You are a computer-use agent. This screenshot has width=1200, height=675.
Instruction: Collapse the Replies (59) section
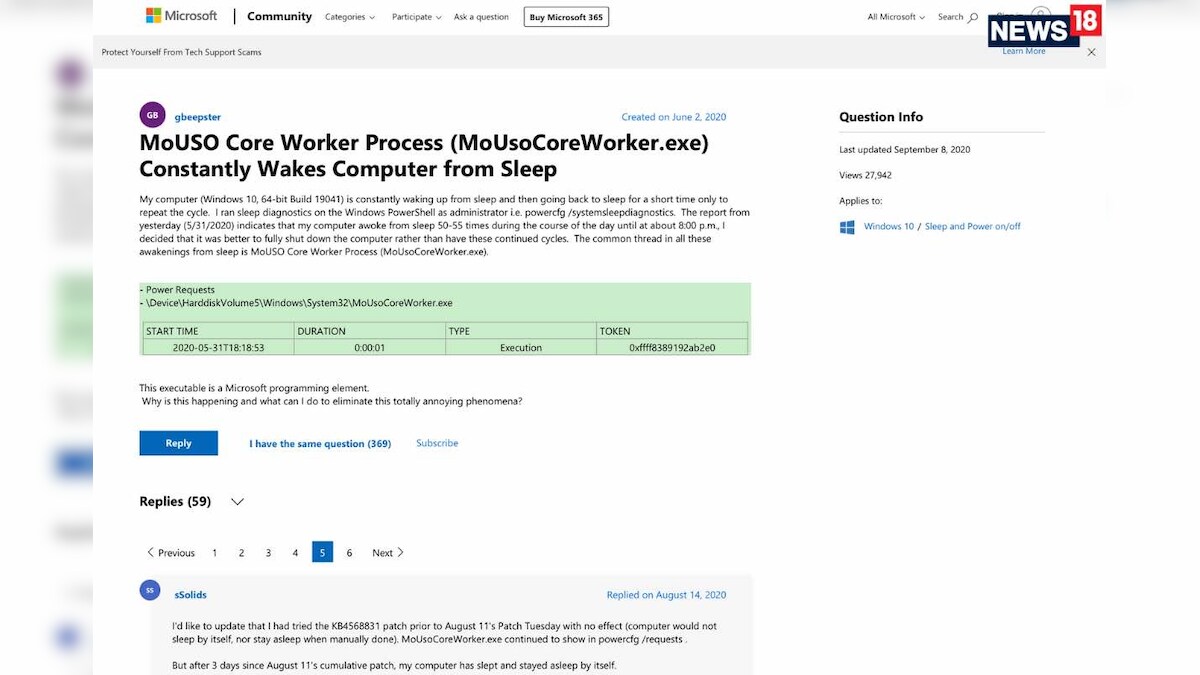(237, 502)
